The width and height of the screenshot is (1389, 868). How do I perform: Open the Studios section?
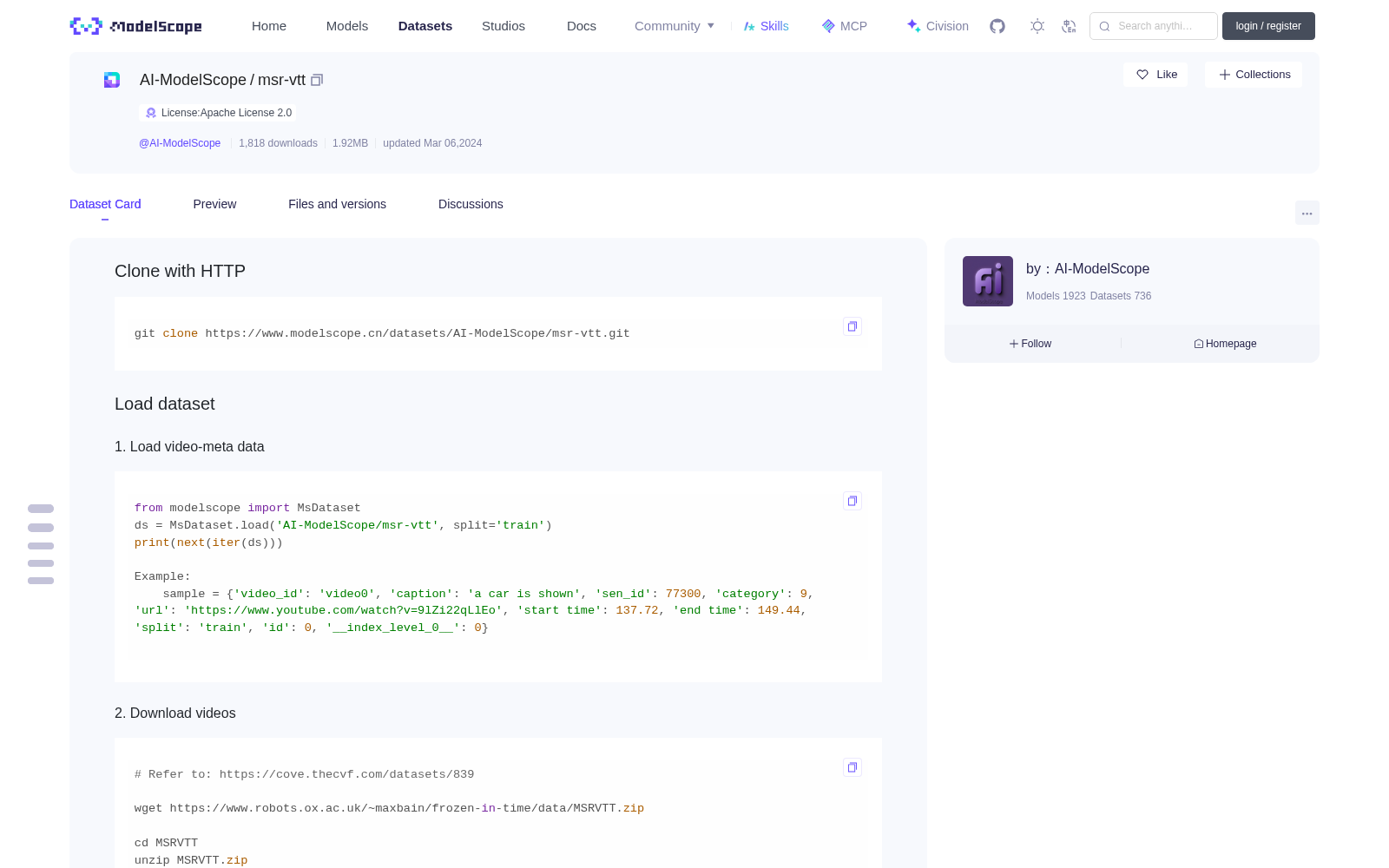click(504, 26)
